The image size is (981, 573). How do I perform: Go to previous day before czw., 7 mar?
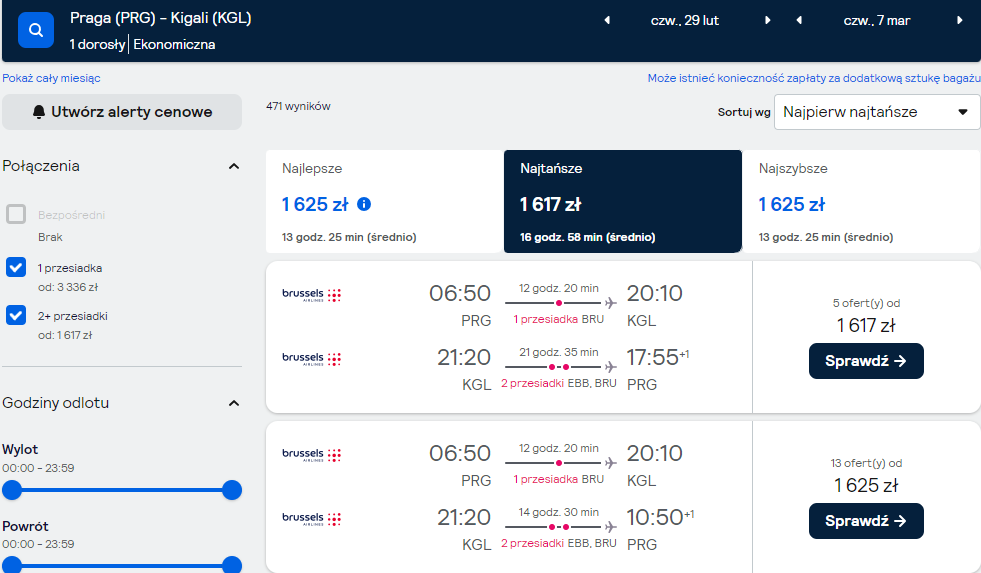[x=799, y=21]
